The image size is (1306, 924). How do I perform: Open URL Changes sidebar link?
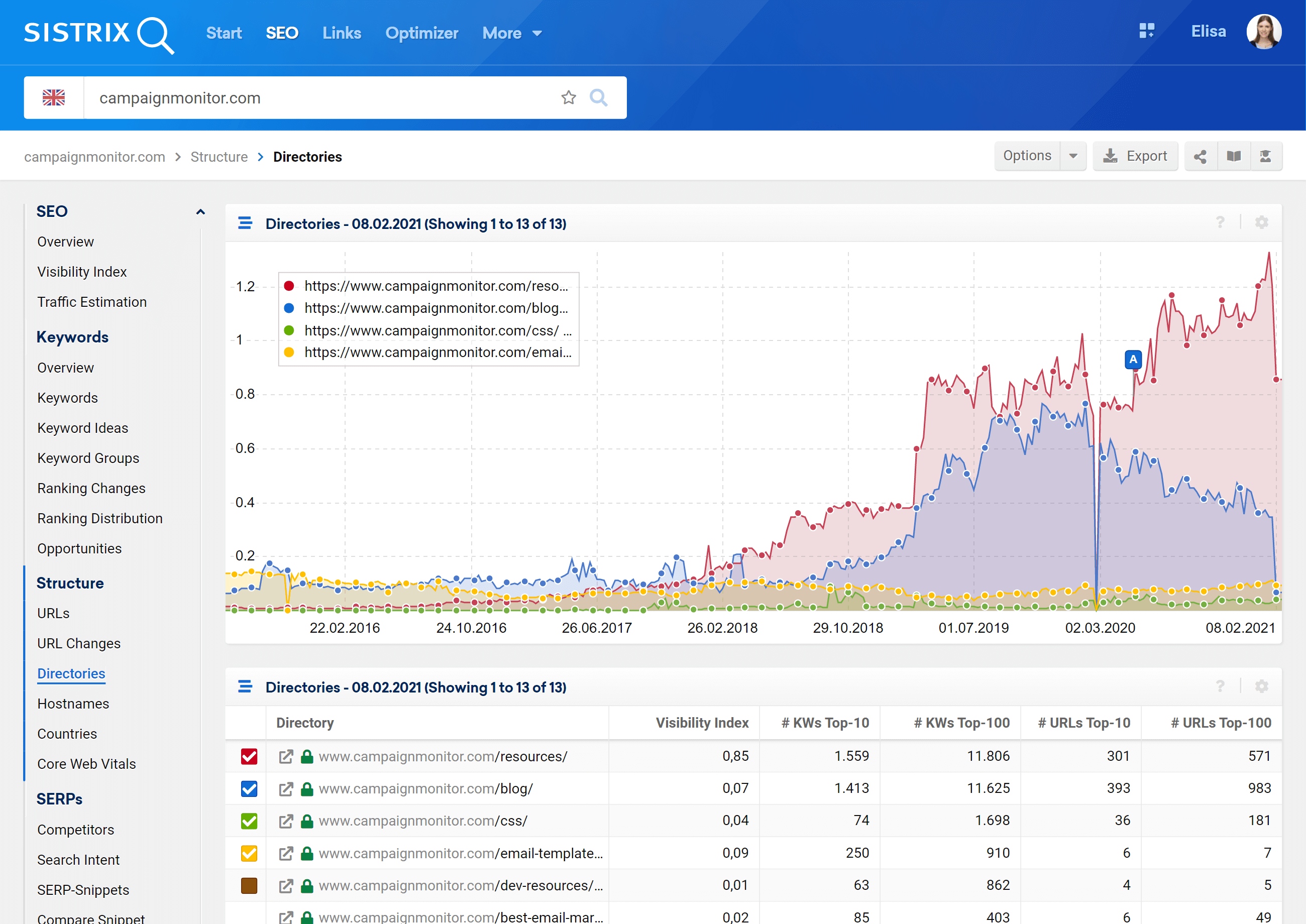[79, 643]
